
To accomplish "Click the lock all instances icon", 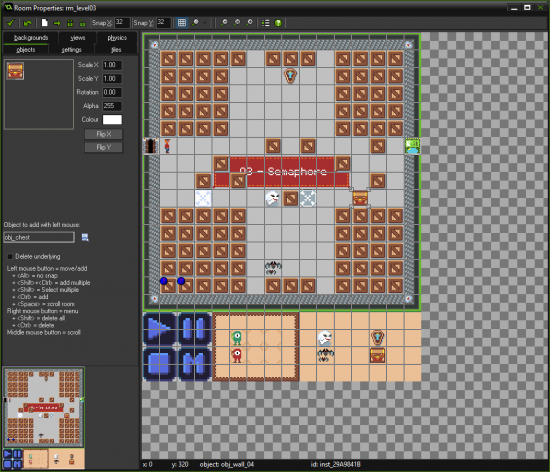I will [70, 23].
